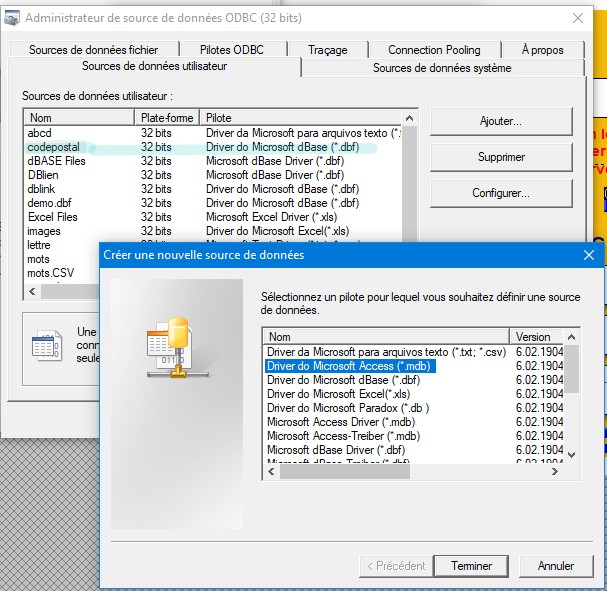This screenshot has width=607, height=591.
Task: Switch to Connection Pooling tab
Action: 434,50
